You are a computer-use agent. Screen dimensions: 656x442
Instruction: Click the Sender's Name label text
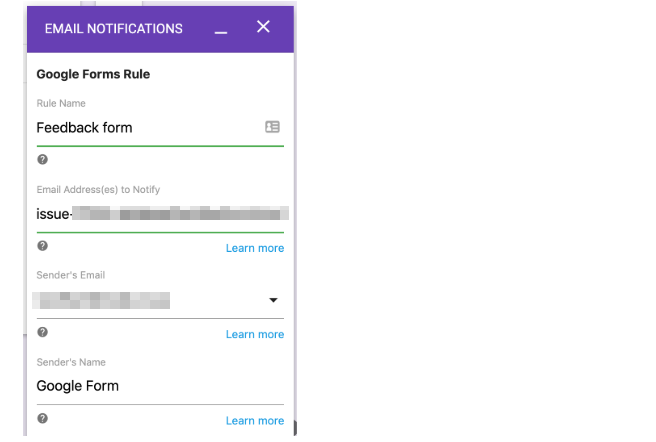pos(71,362)
